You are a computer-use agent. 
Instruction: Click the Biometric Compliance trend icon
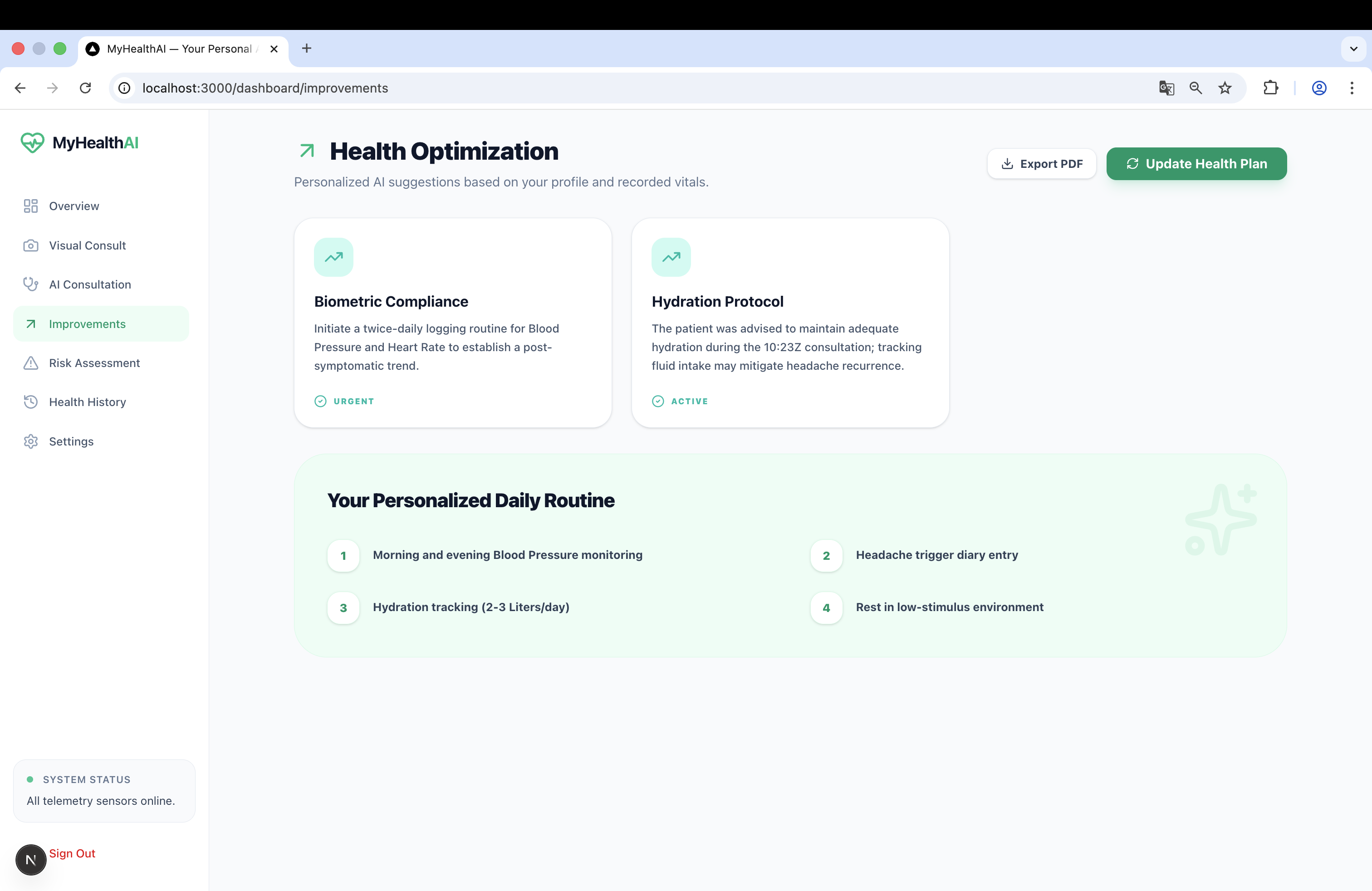(x=334, y=257)
